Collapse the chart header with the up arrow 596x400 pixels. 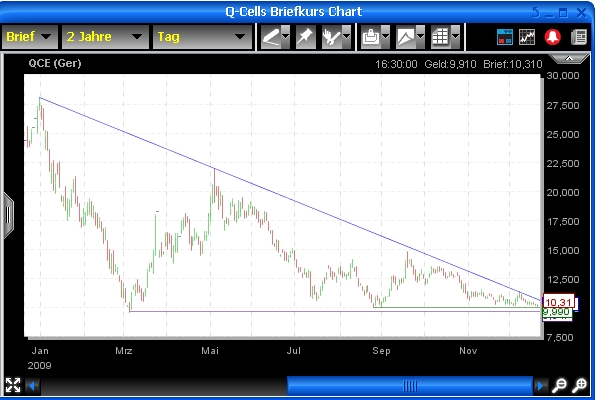click(569, 59)
